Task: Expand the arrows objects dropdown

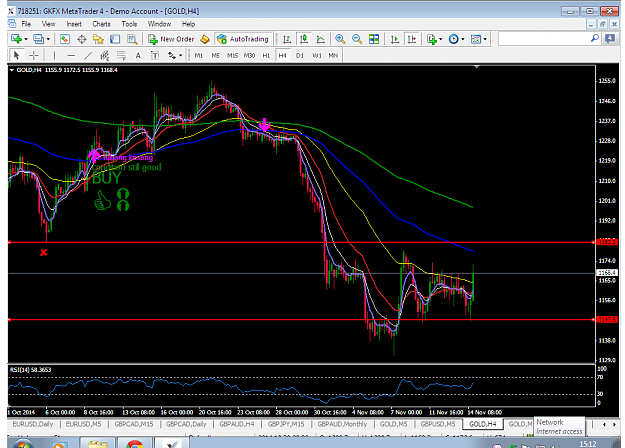Action: point(181,55)
